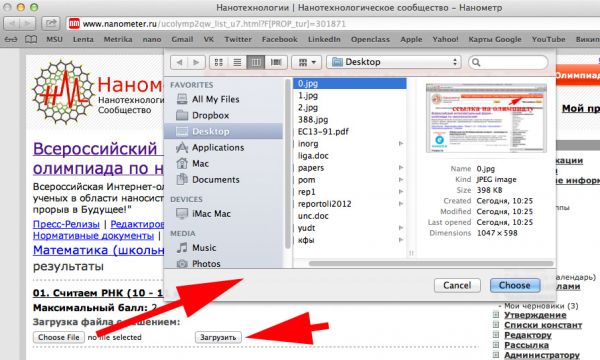This screenshot has width=600, height=360.
Task: Click Safari back navigation button
Action: coord(12,24)
